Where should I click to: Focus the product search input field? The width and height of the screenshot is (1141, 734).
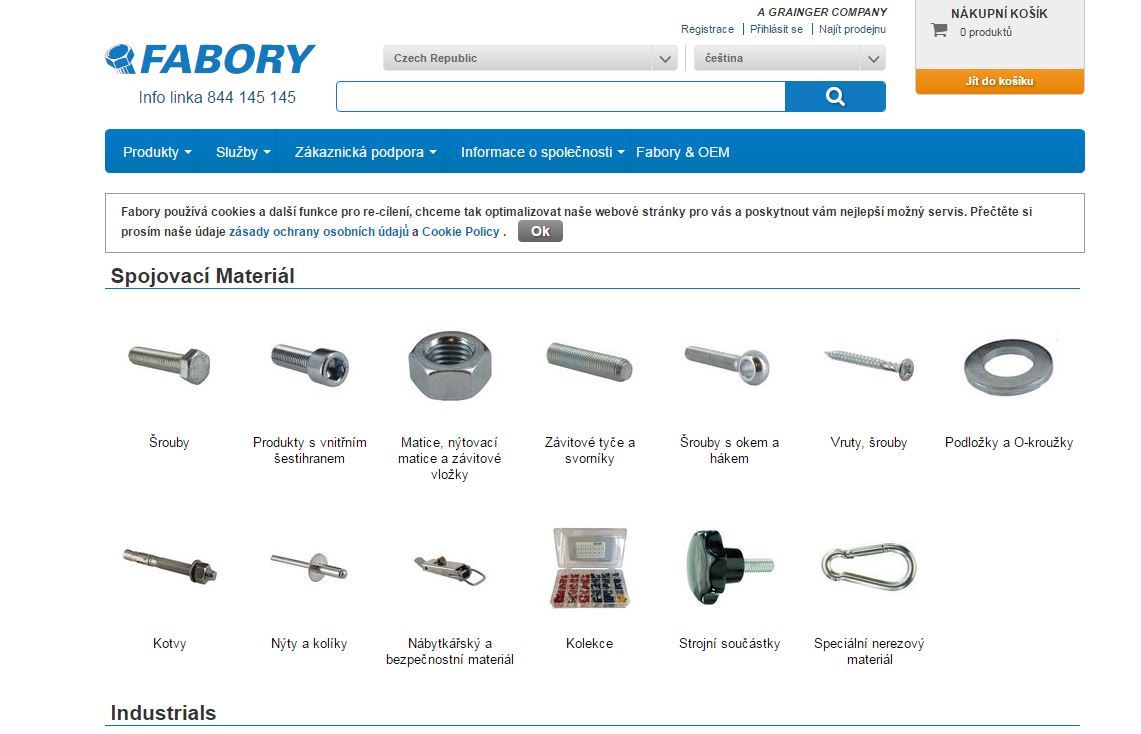(560, 97)
